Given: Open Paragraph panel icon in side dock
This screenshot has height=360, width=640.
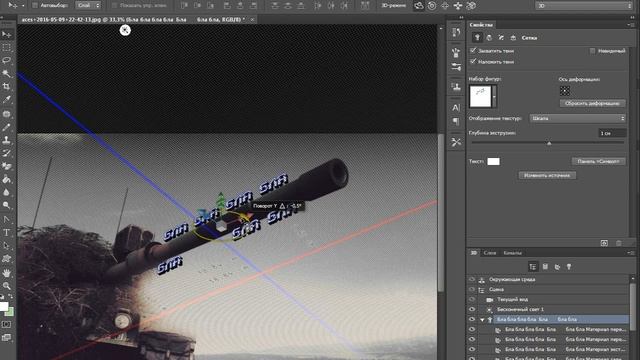Looking at the screenshot, I should (x=456, y=121).
